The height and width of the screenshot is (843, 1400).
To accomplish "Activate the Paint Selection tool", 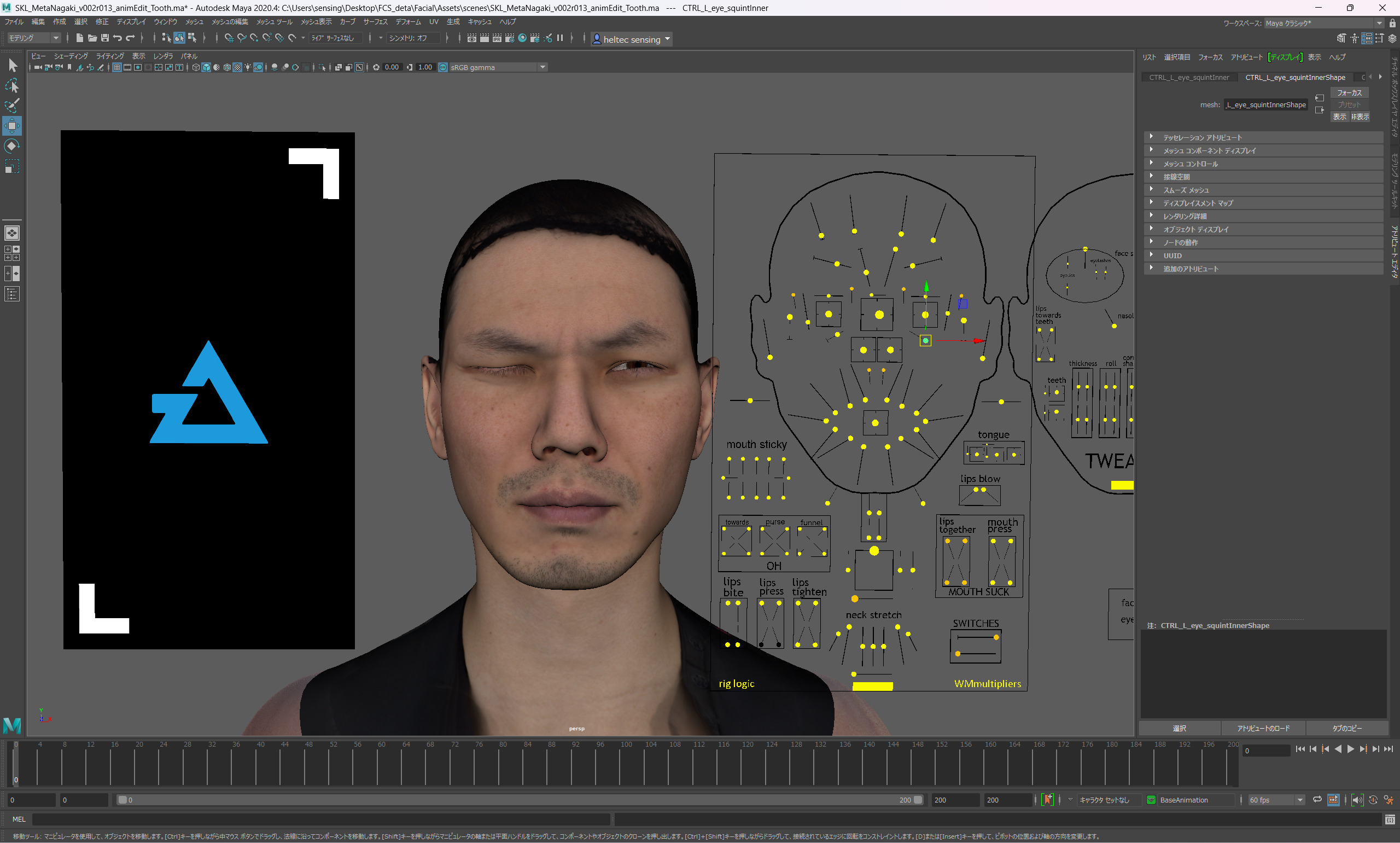I will pos(12,106).
